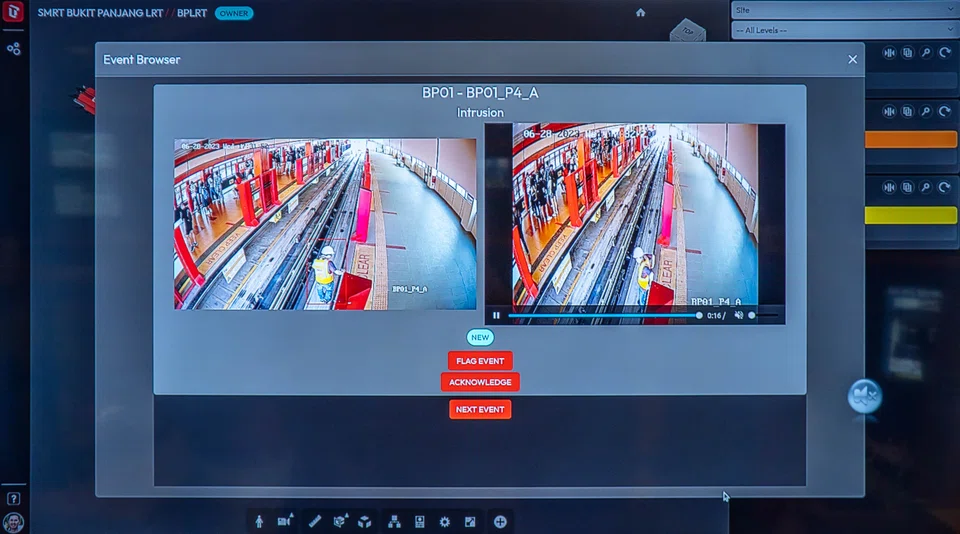
Task: Pause the intrusion video playback
Action: [496, 315]
